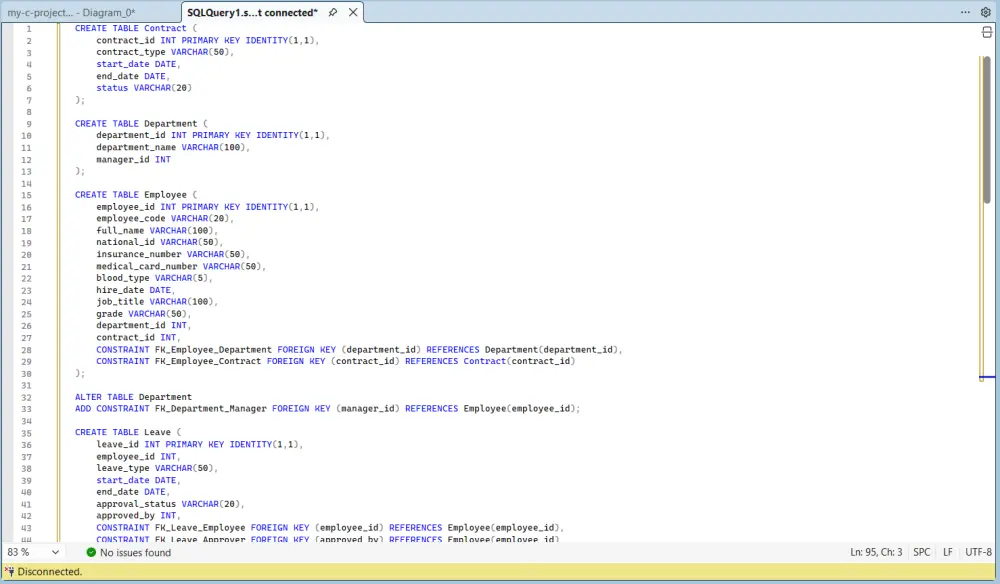Click the manager_id INT line
Image resolution: width=1000 pixels, height=584 pixels.
(x=133, y=159)
